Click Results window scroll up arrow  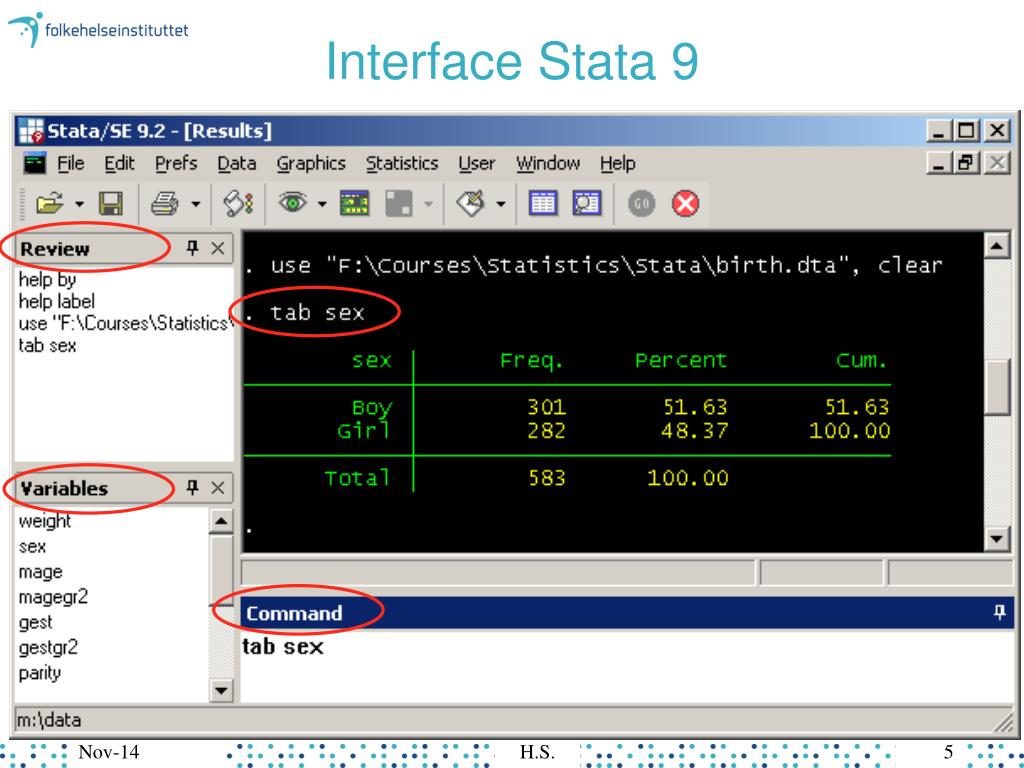point(997,246)
